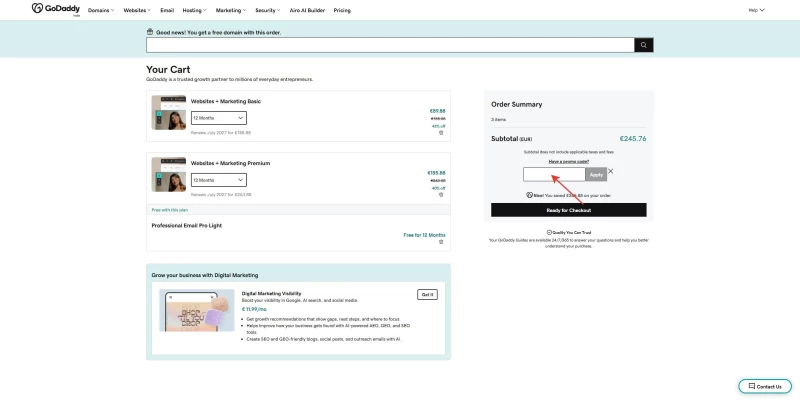Image resolution: width=800 pixels, height=400 pixels.
Task: Change term dropdown for Websites + Marketing Basic
Action: [219, 118]
